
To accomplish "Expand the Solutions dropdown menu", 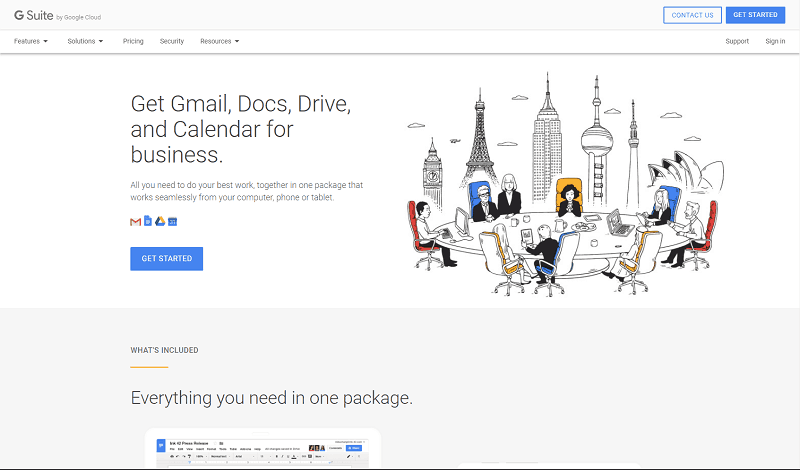I will coord(85,41).
